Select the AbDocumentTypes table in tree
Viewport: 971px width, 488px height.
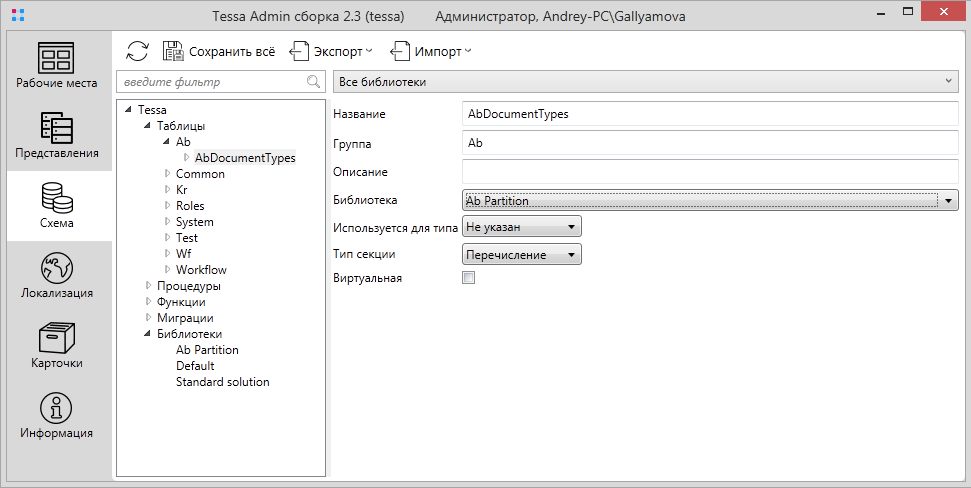[245, 158]
